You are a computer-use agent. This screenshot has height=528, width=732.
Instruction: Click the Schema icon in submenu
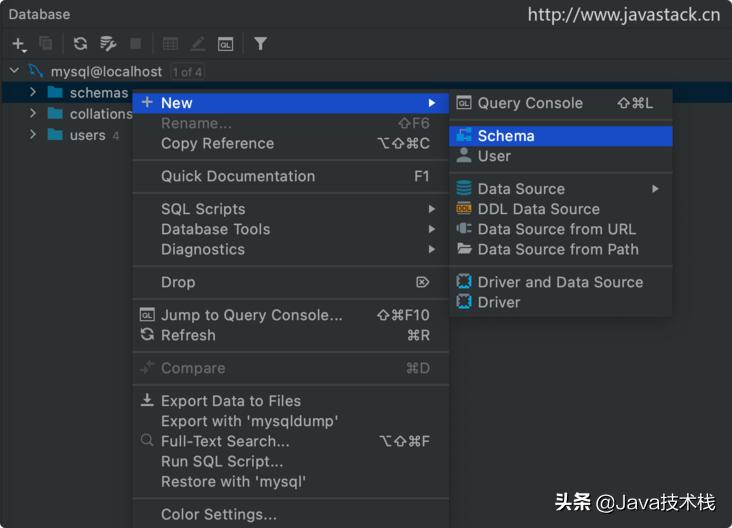464,135
